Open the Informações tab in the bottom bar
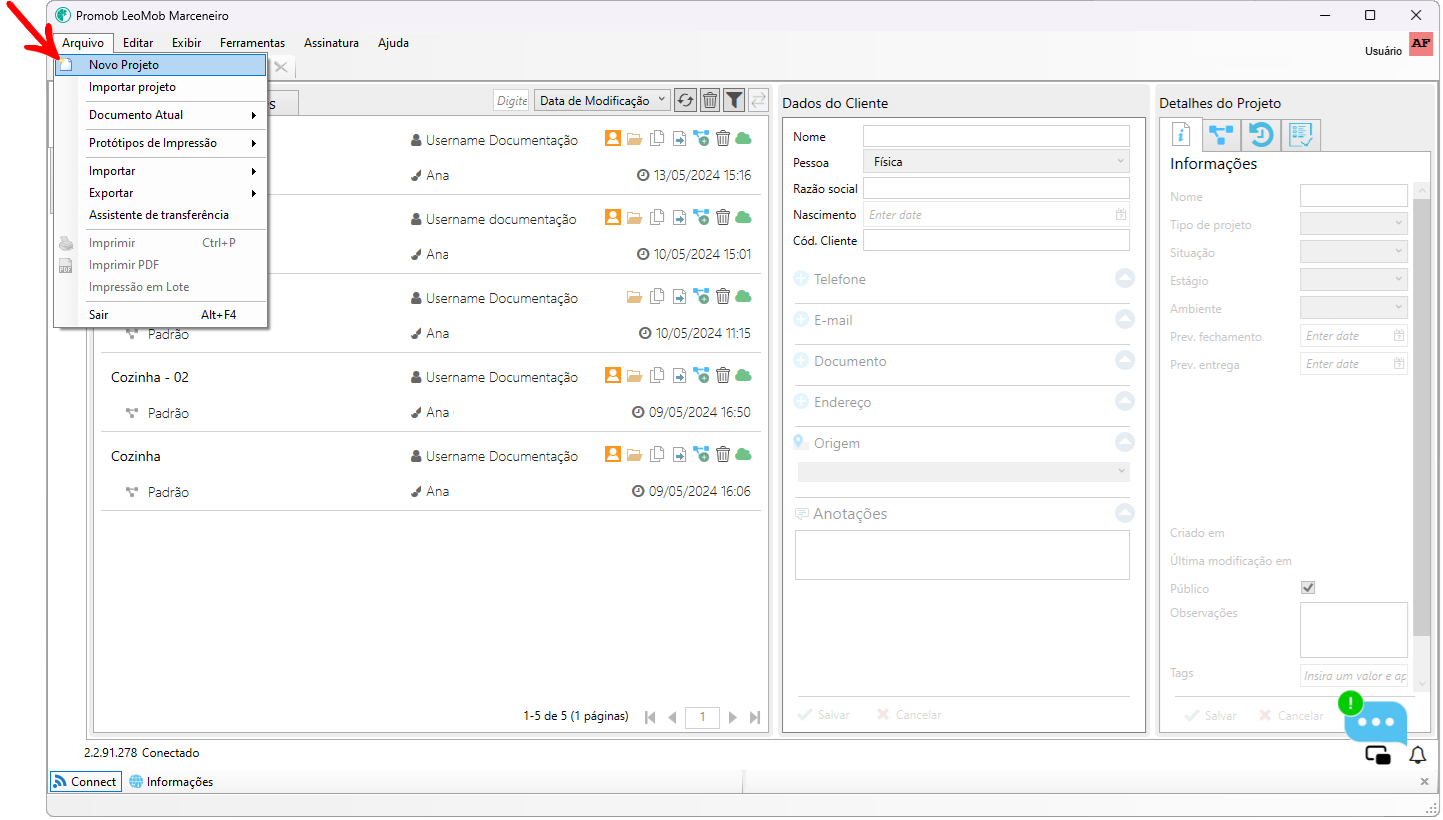Viewport: 1443px width, 820px height. [x=171, y=782]
